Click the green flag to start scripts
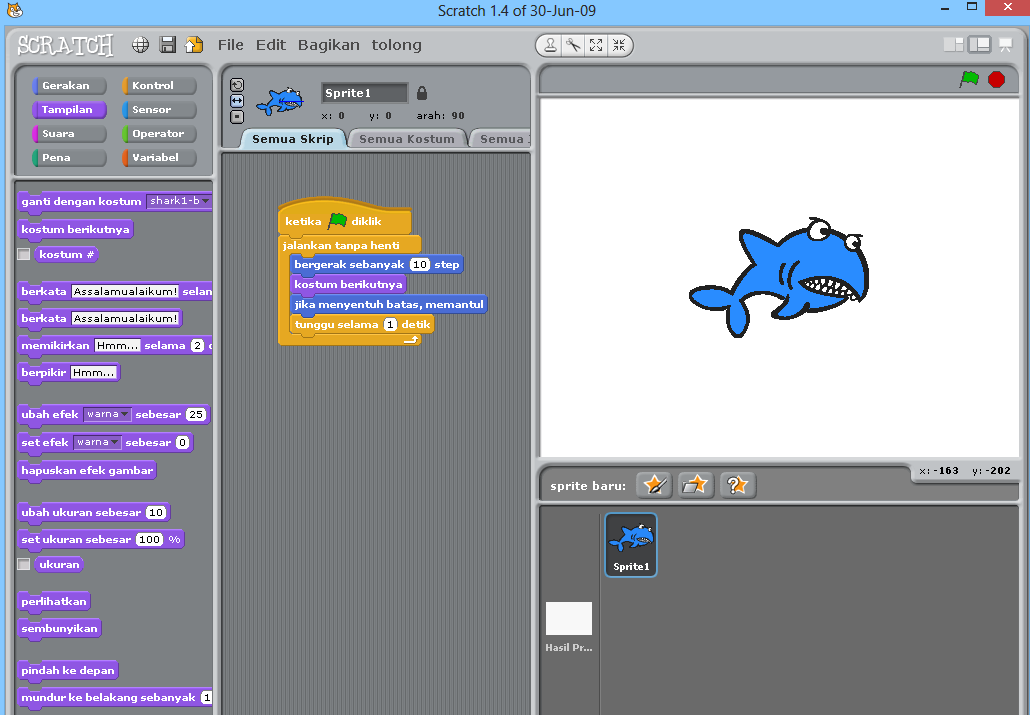Screen dimensions: 1030x715 (x=968, y=77)
